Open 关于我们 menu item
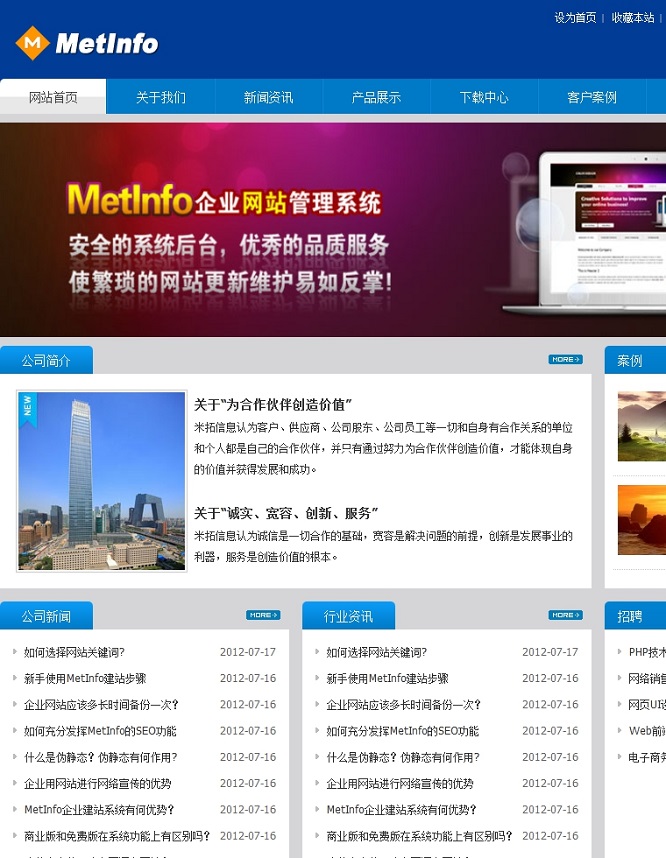 [161, 97]
